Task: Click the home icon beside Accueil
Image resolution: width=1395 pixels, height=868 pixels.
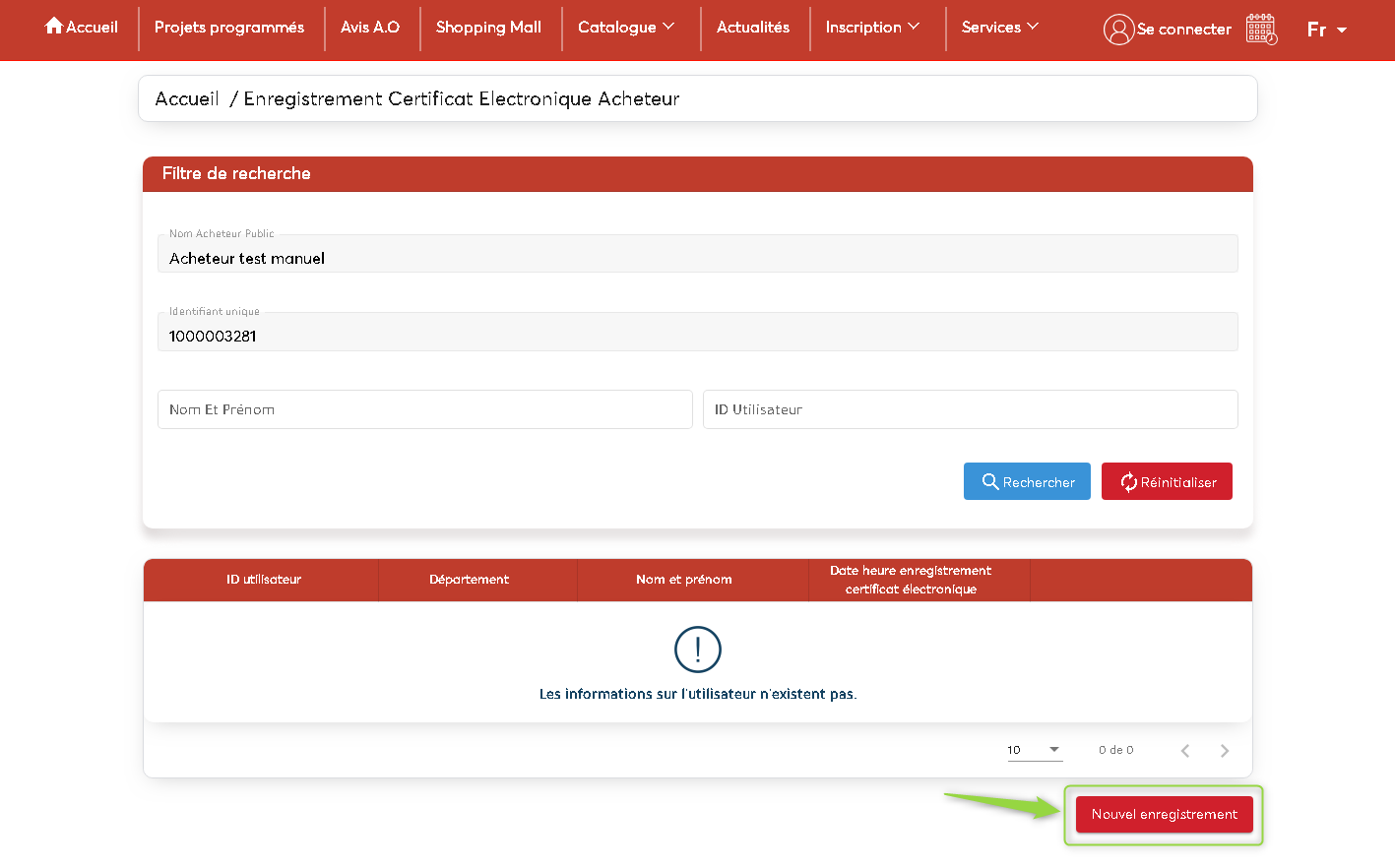Action: (54, 26)
